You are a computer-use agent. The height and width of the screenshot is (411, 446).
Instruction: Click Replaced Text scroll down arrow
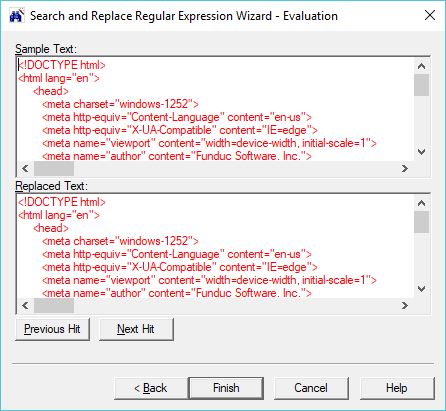[x=421, y=289]
